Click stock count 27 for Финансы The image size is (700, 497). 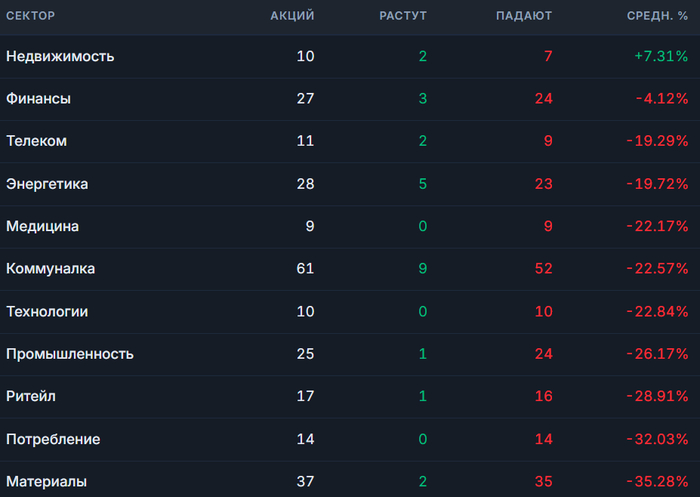click(x=305, y=99)
